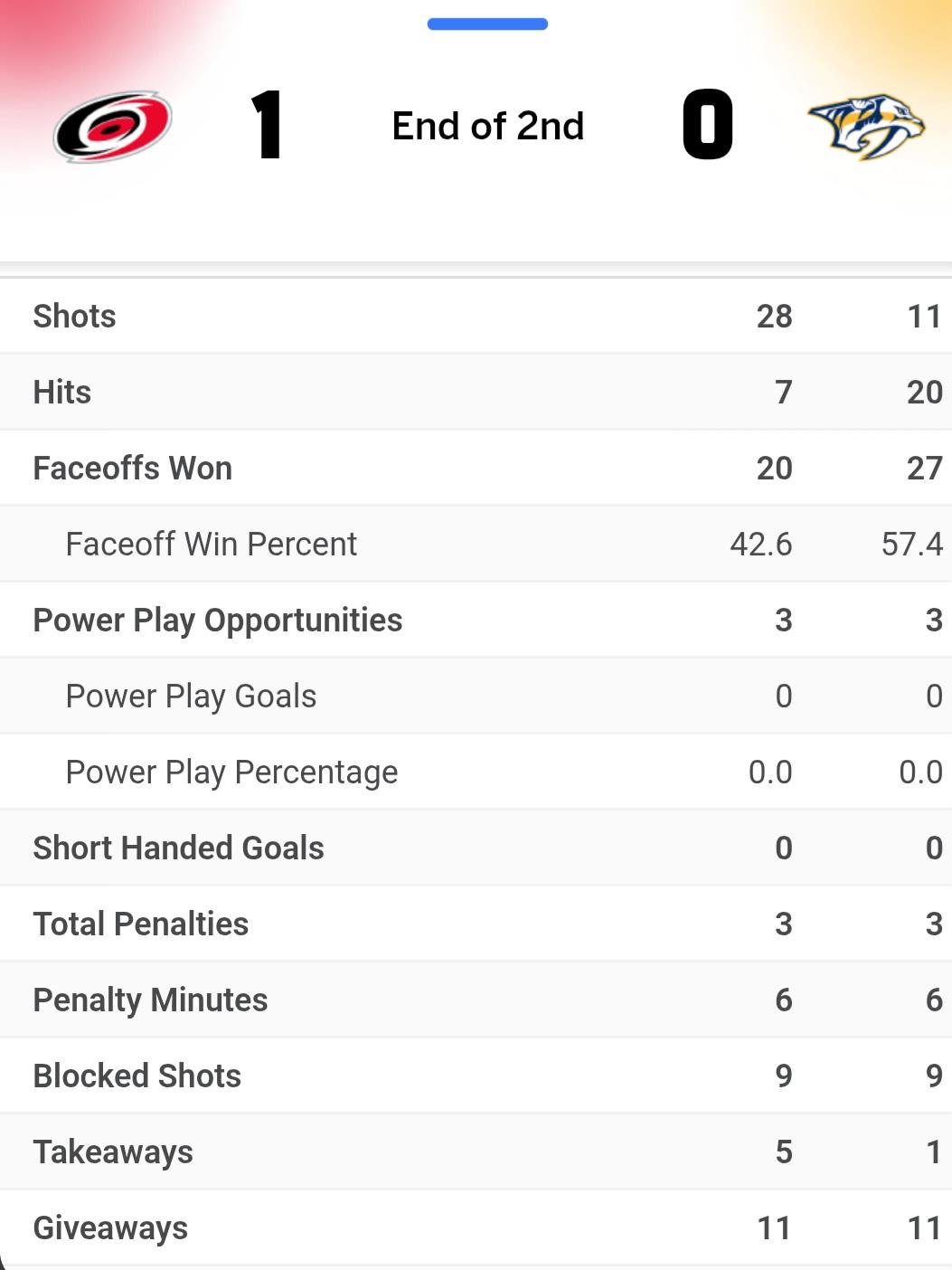Tap the Hurricanes shots value 28
Screen dimensions: 952x1270
(x=774, y=316)
